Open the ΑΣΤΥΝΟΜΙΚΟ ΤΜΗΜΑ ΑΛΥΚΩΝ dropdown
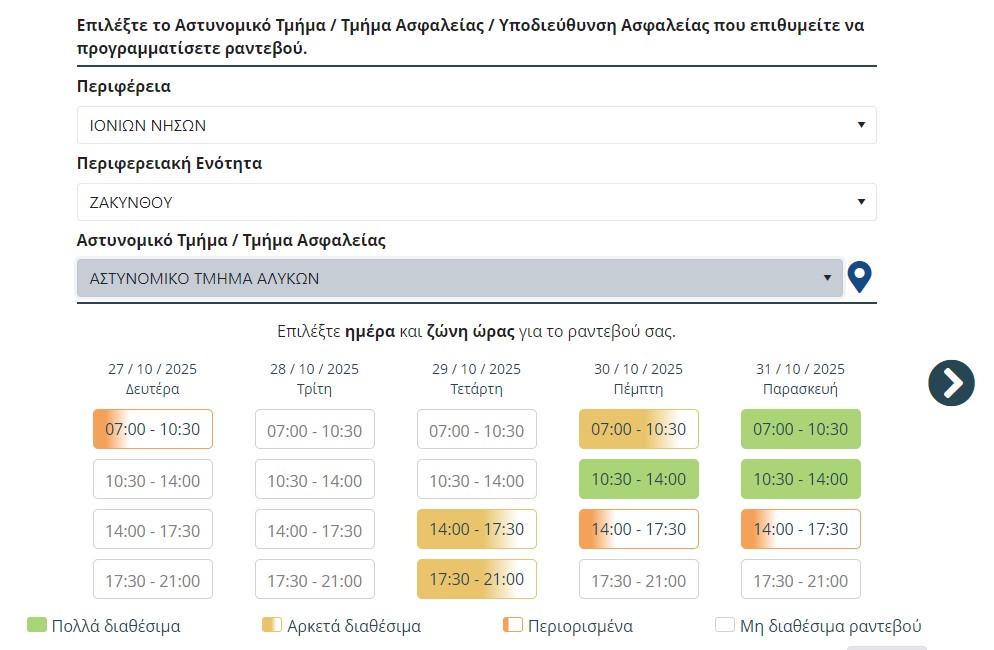The width and height of the screenshot is (994, 650). tap(459, 278)
